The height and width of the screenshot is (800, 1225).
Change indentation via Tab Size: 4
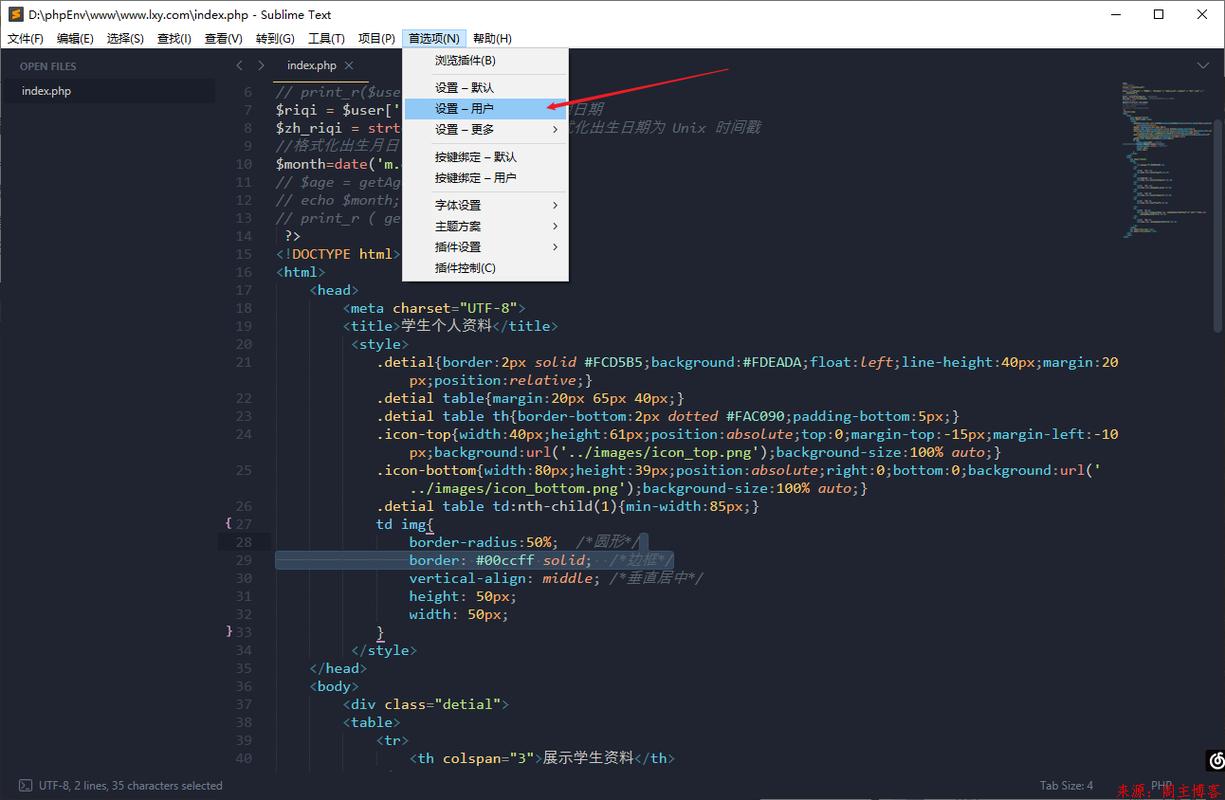coord(1066,785)
